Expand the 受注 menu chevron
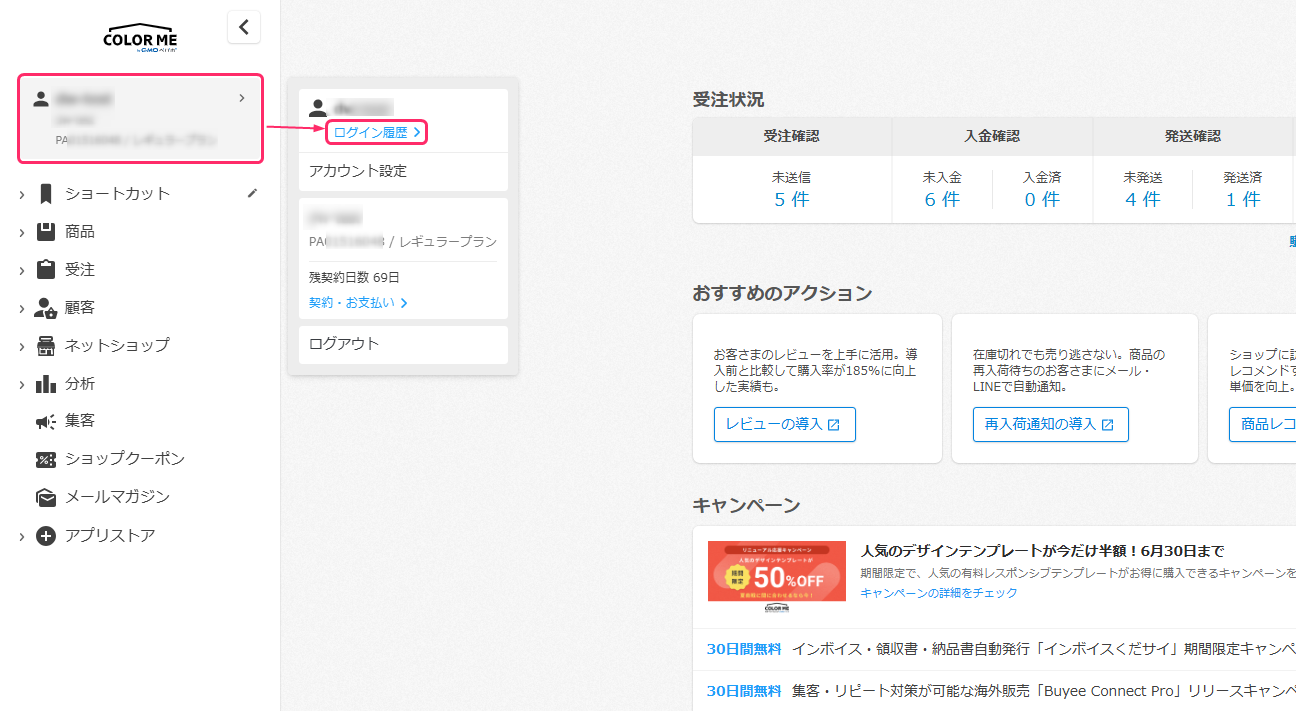The image size is (1296, 711). click(x=22, y=270)
